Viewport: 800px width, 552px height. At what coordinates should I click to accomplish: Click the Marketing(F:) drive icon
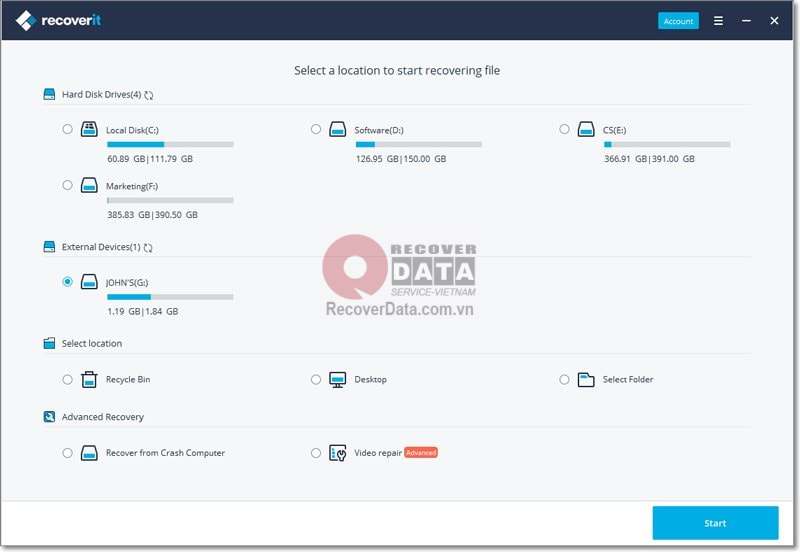click(x=89, y=185)
